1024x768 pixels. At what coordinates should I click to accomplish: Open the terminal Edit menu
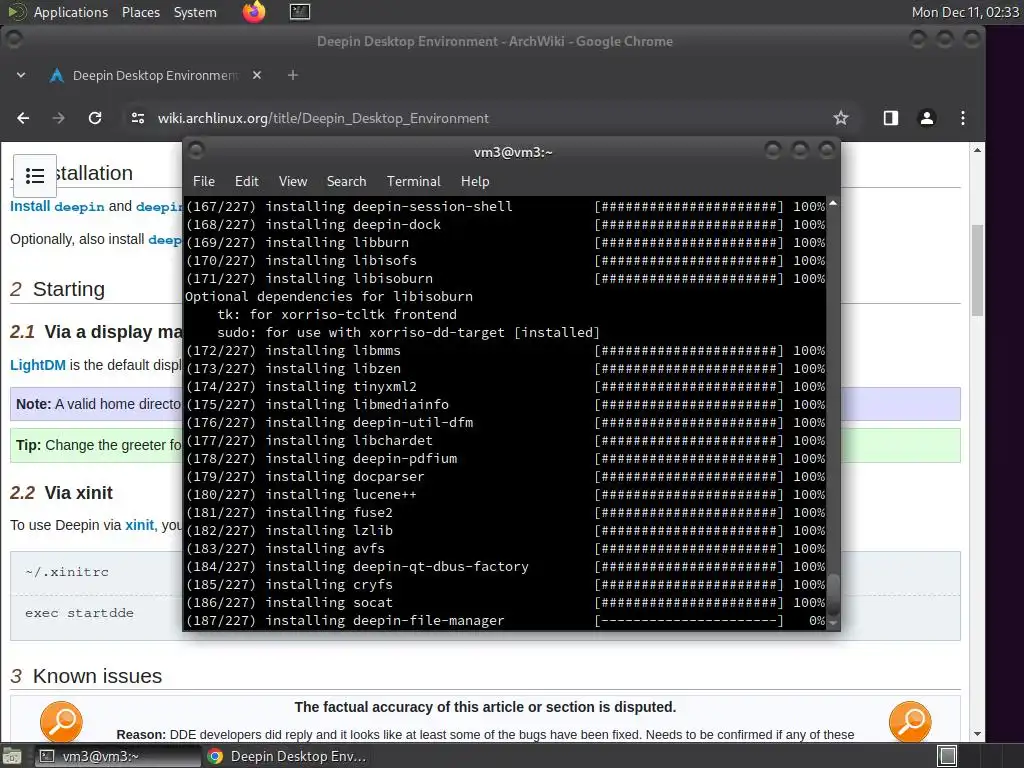(247, 182)
